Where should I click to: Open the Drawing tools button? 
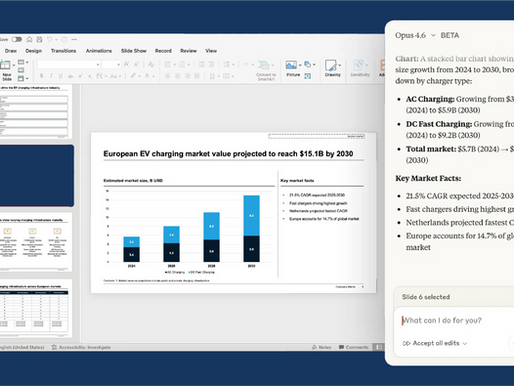pos(332,69)
